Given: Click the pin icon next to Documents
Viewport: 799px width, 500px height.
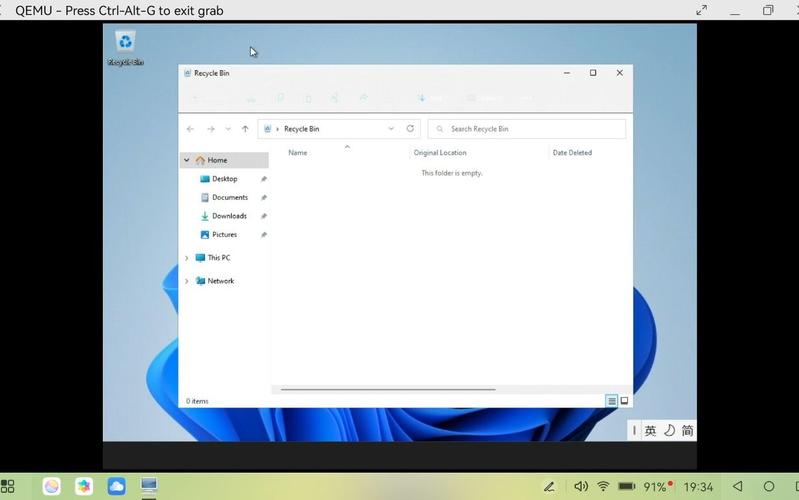Looking at the screenshot, I should pos(263,198).
